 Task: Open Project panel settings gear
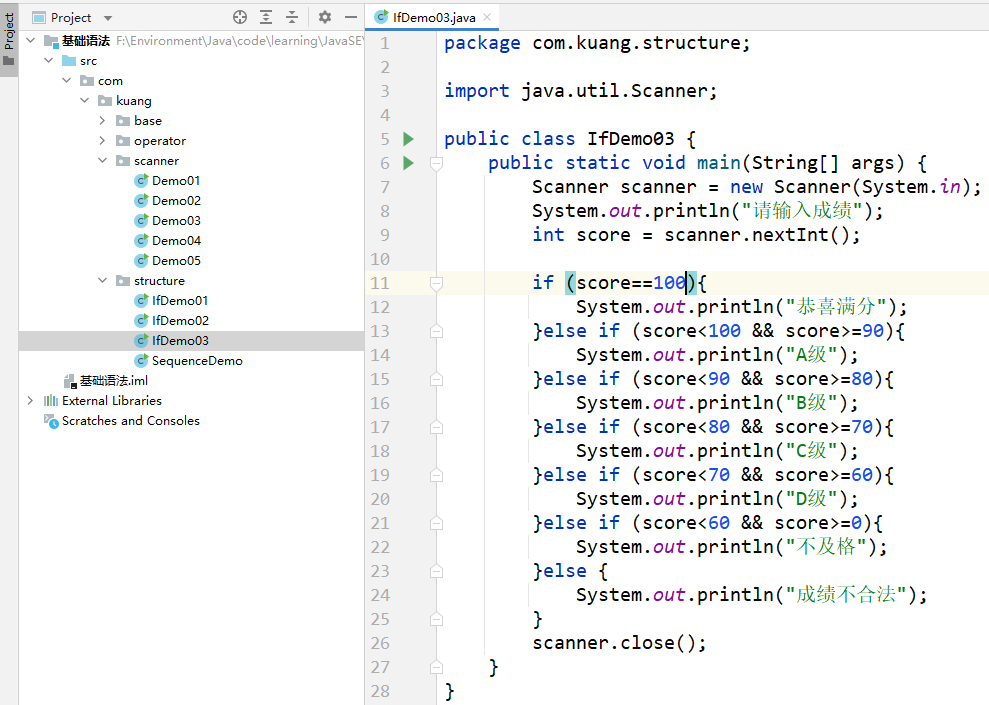325,17
